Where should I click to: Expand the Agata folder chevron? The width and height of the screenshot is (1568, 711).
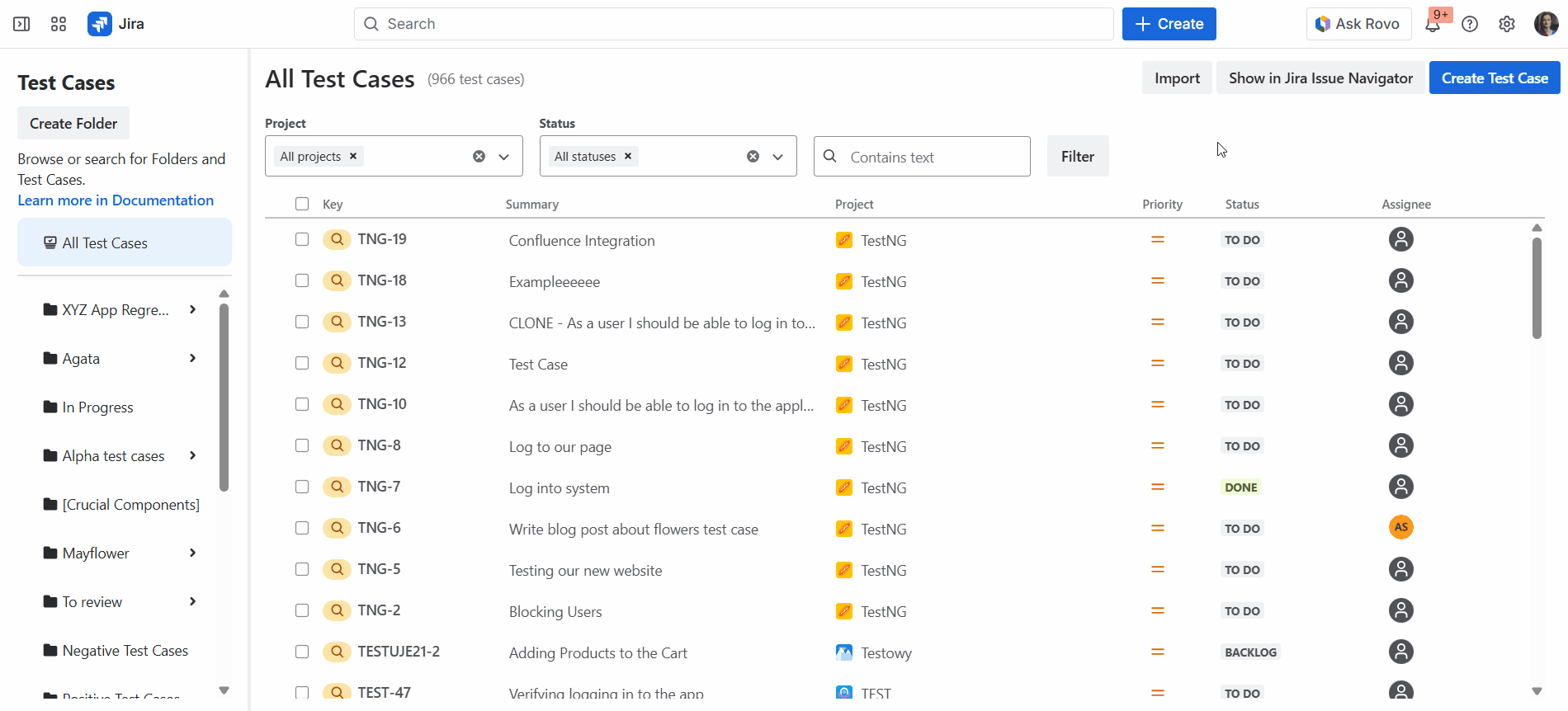point(192,358)
